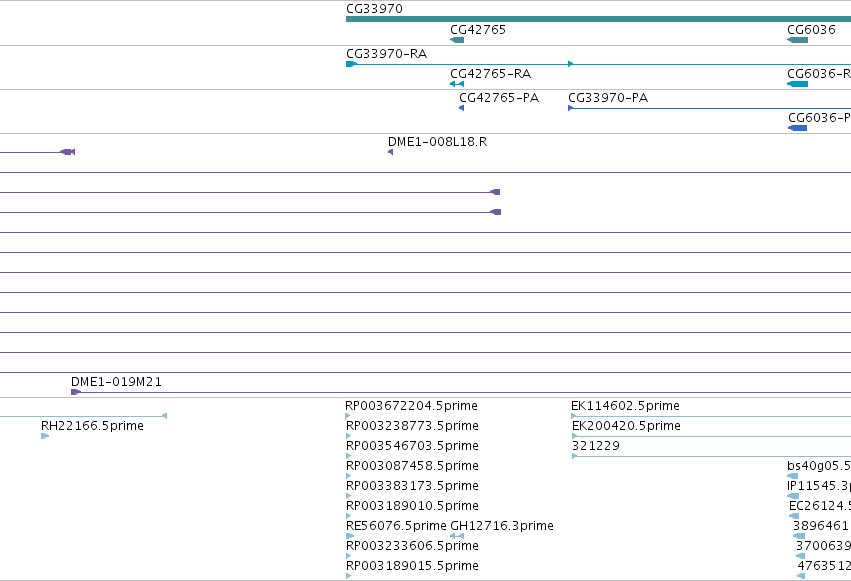Click the RP003546703.5prime label
The width and height of the screenshot is (851, 581).
(412, 445)
